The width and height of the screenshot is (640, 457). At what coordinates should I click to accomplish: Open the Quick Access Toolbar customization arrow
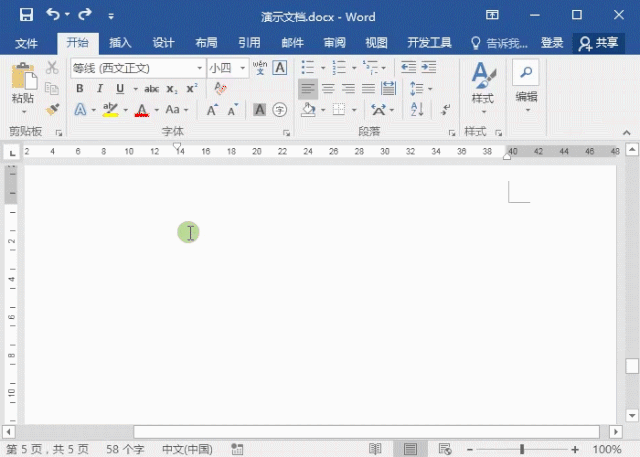tap(111, 16)
